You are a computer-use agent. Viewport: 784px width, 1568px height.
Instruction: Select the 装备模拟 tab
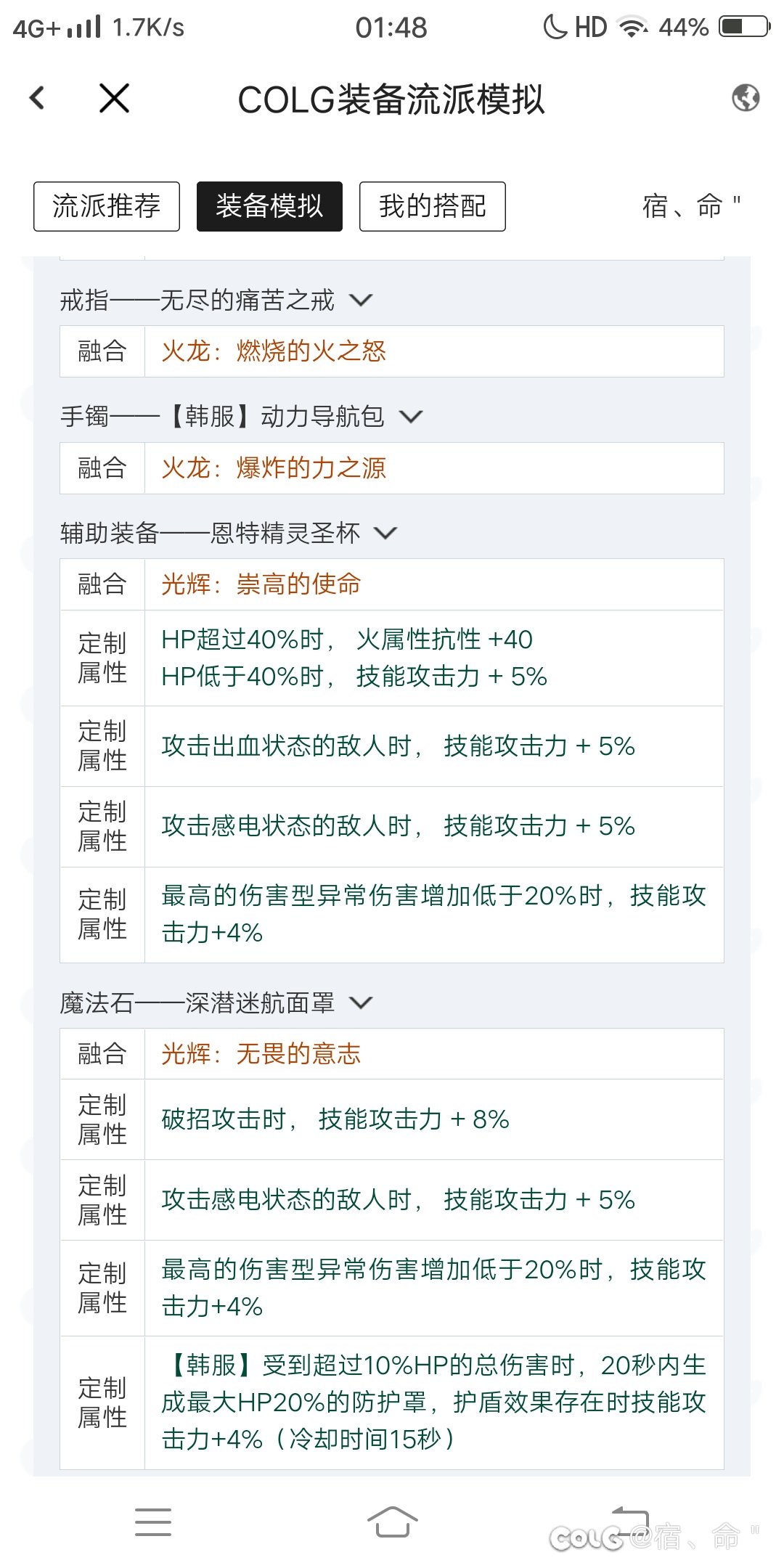(x=269, y=206)
